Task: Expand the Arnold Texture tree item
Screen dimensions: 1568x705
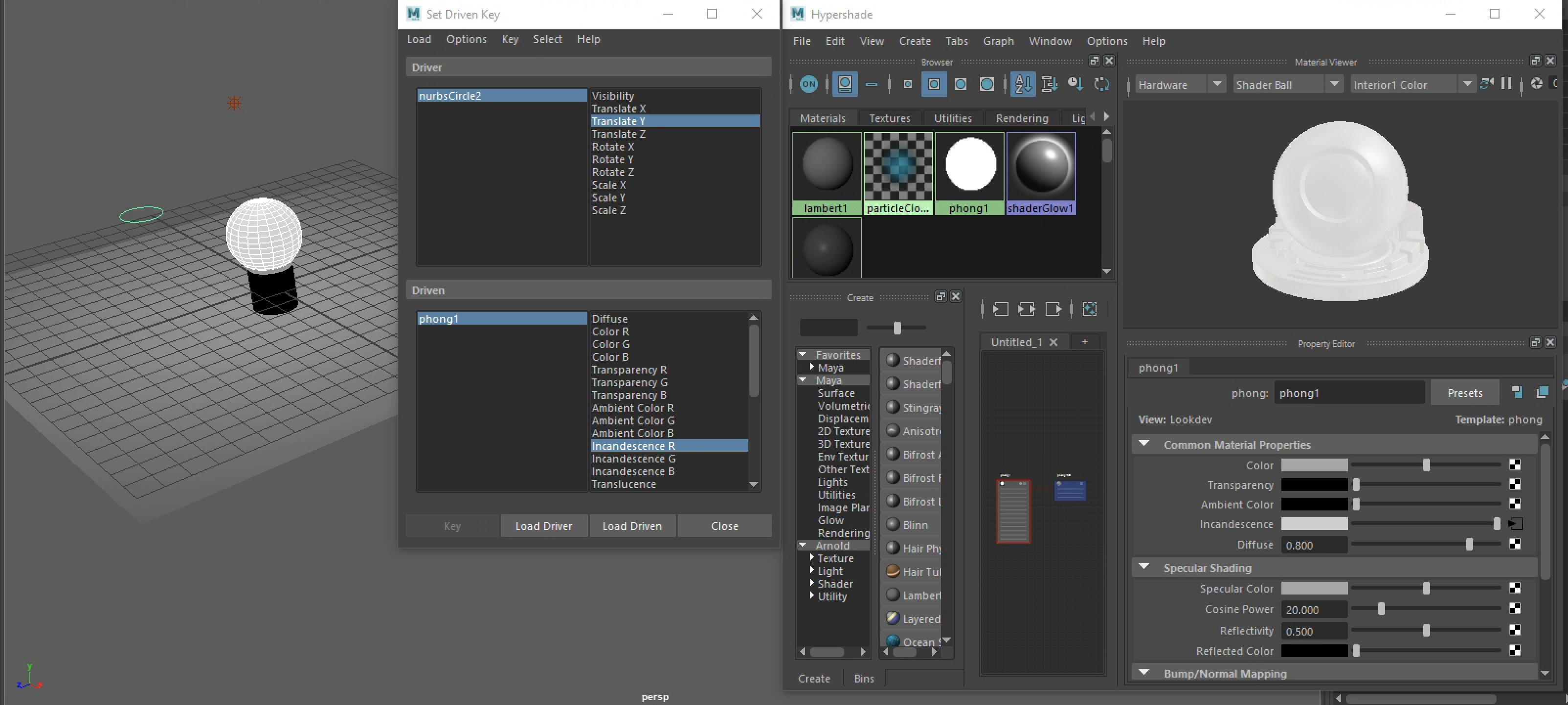Action: click(811, 558)
